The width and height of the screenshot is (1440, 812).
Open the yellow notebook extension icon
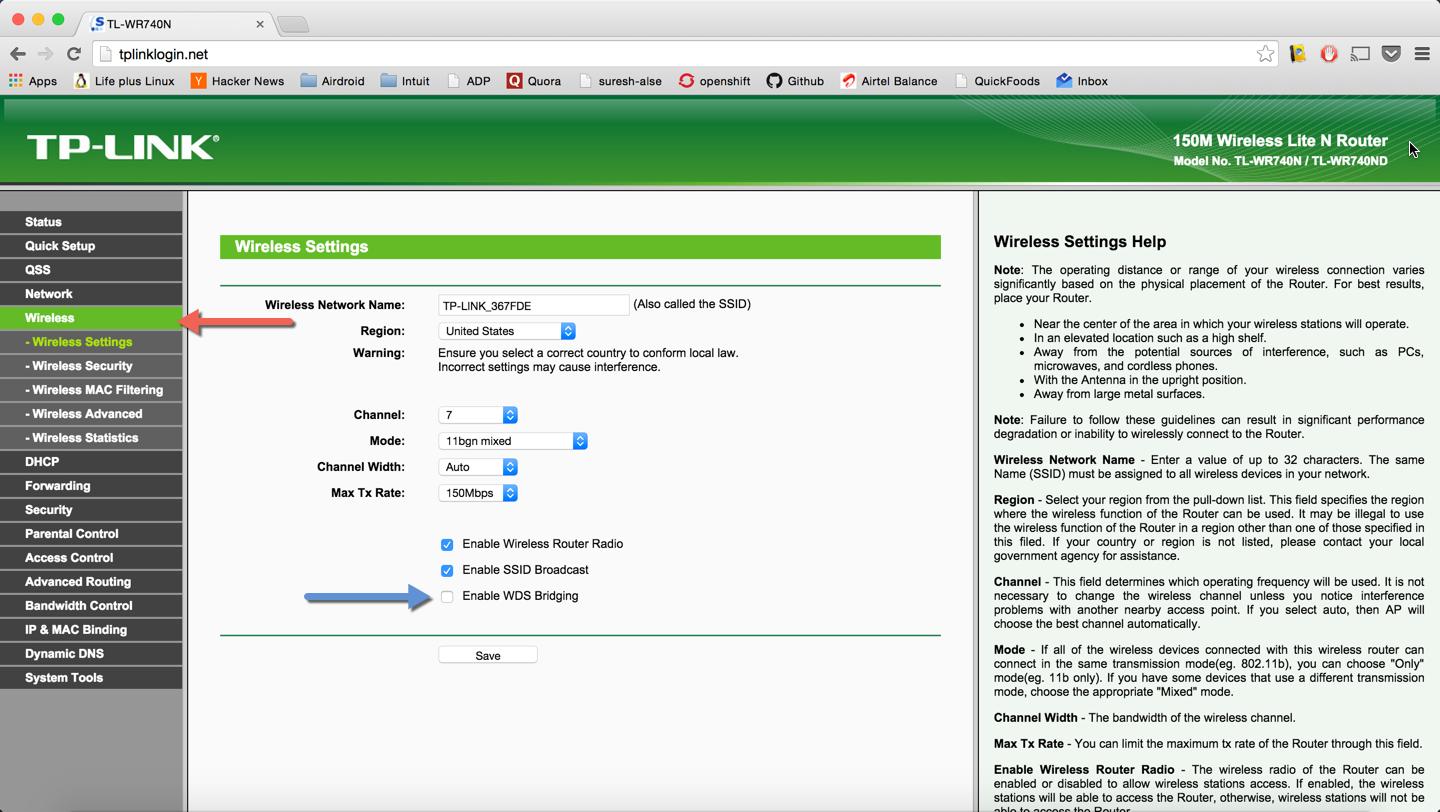(1298, 54)
